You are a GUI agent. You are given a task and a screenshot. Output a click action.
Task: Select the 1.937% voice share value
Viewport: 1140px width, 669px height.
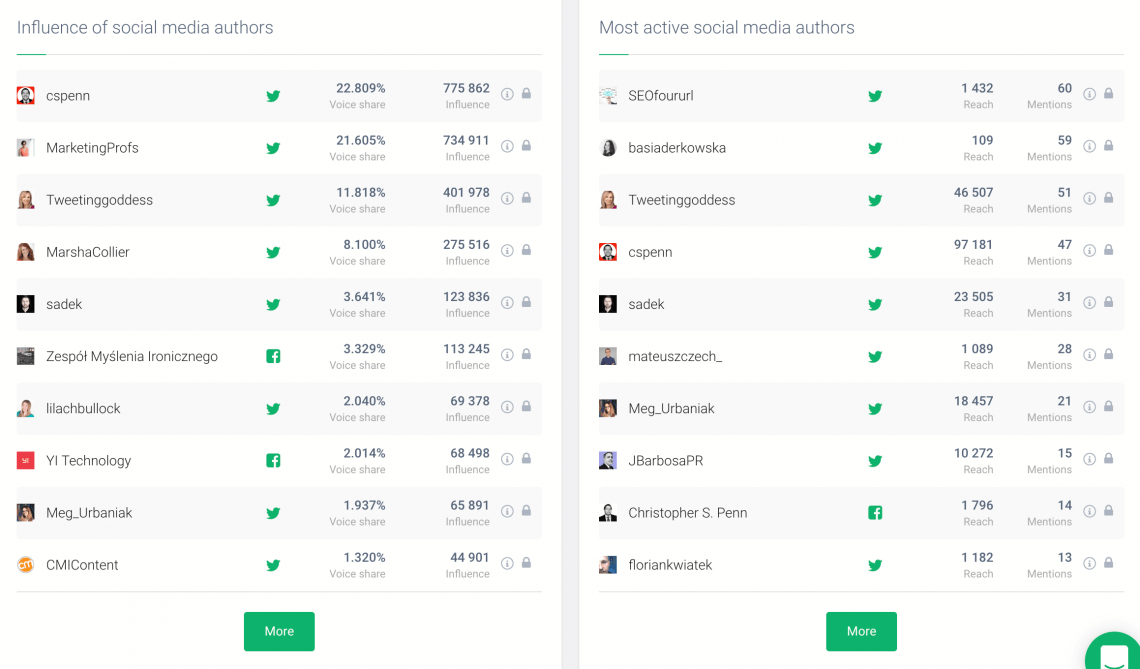coord(364,505)
